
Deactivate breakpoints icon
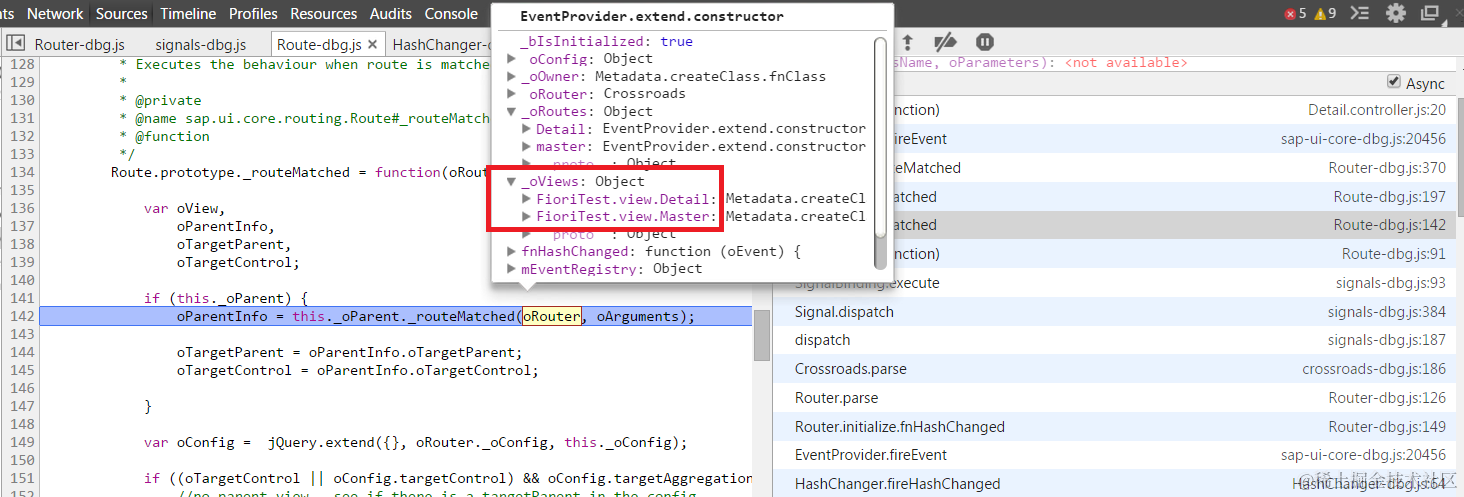click(945, 42)
